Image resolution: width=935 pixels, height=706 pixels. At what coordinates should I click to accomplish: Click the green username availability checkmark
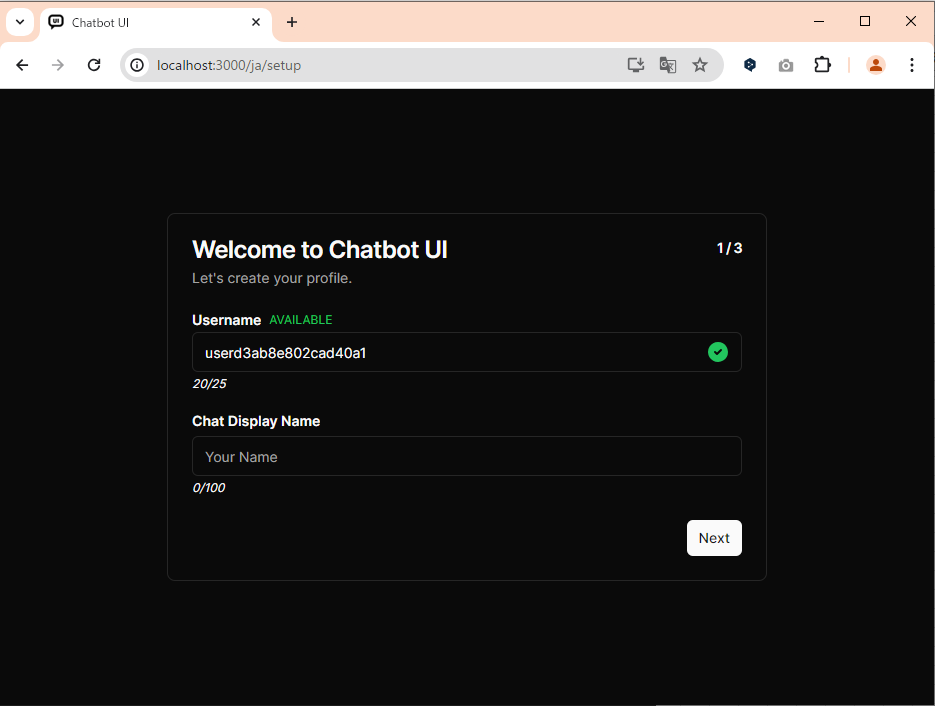click(x=718, y=352)
